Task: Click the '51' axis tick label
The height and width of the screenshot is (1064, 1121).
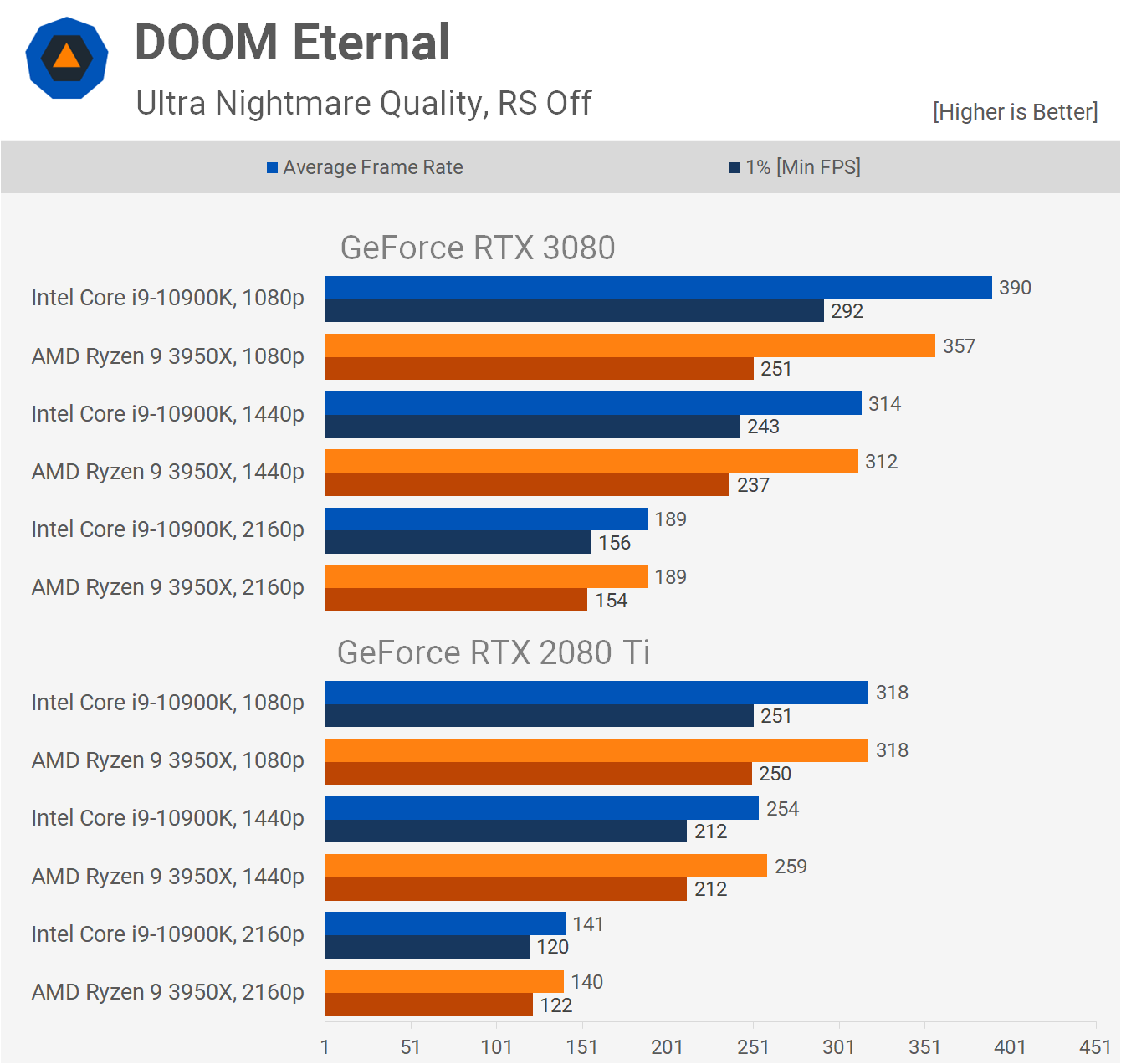Action: tap(410, 1047)
